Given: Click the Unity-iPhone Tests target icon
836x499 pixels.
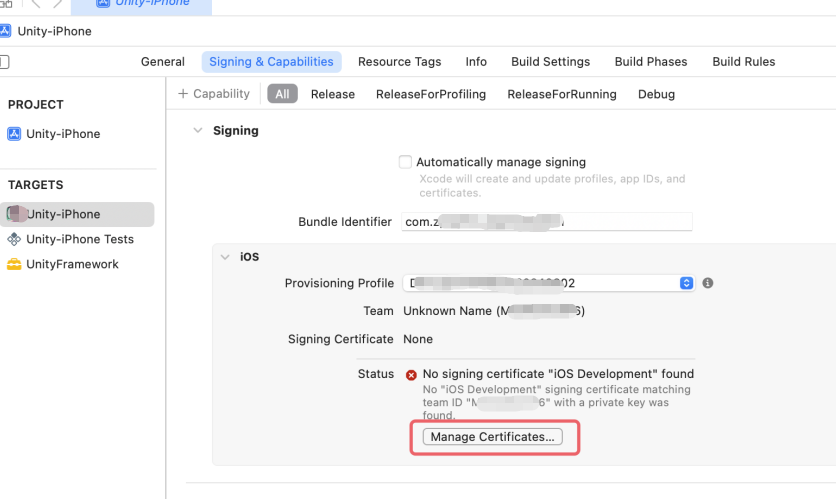Looking at the screenshot, I should 14,239.
